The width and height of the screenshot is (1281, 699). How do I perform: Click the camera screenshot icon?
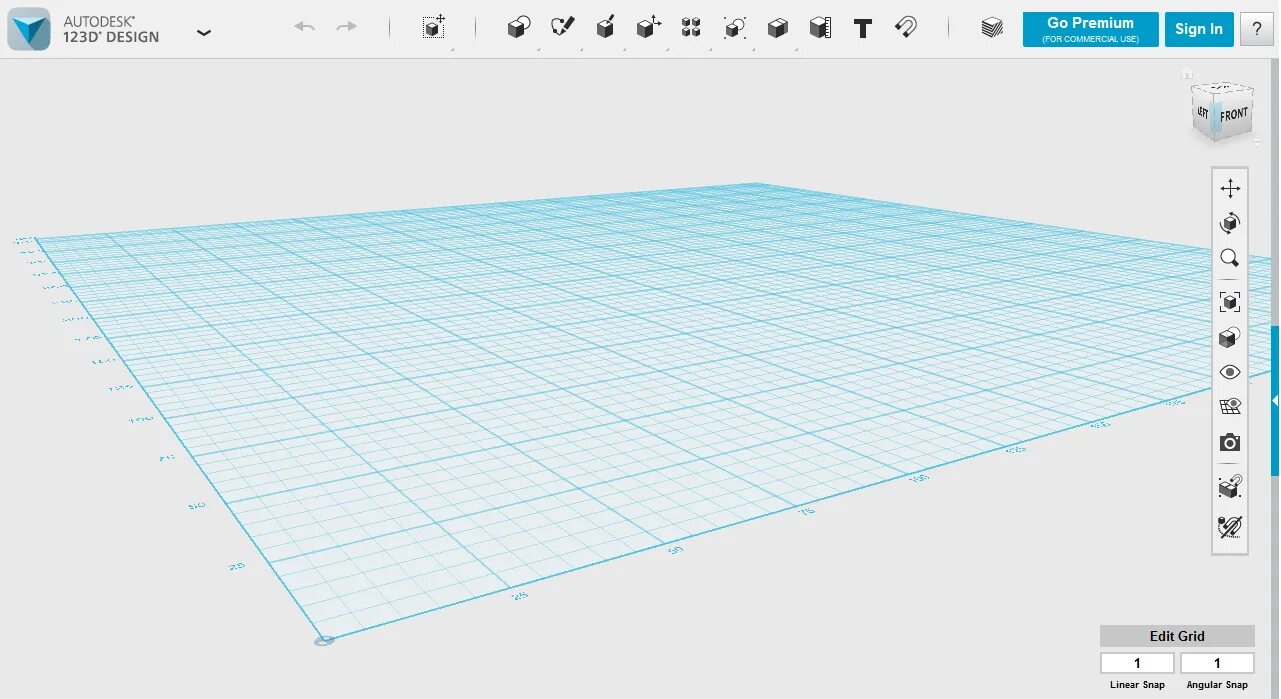coord(1230,442)
